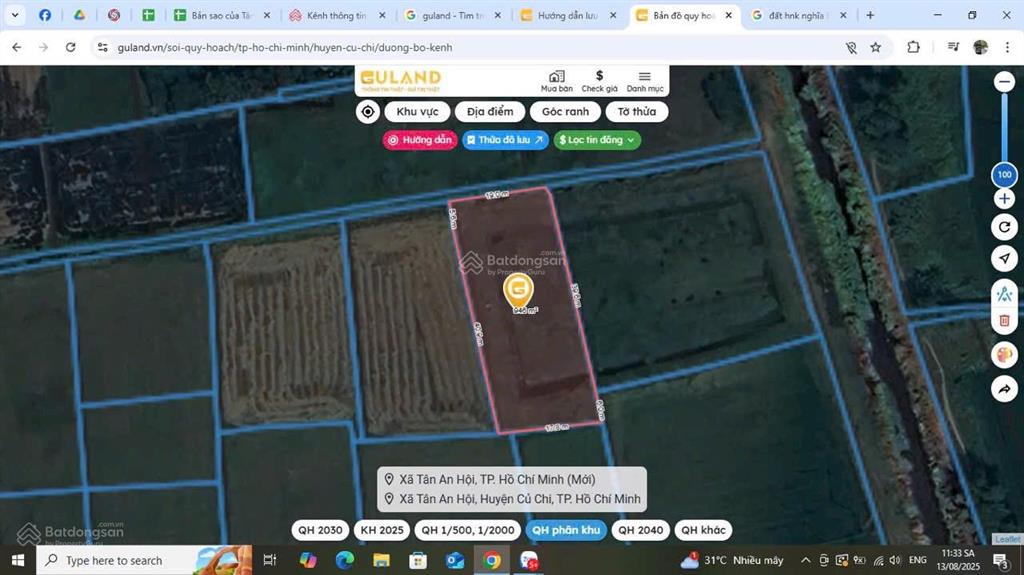Click the Check giá dollar icon
This screenshot has height=575, width=1024.
point(599,77)
